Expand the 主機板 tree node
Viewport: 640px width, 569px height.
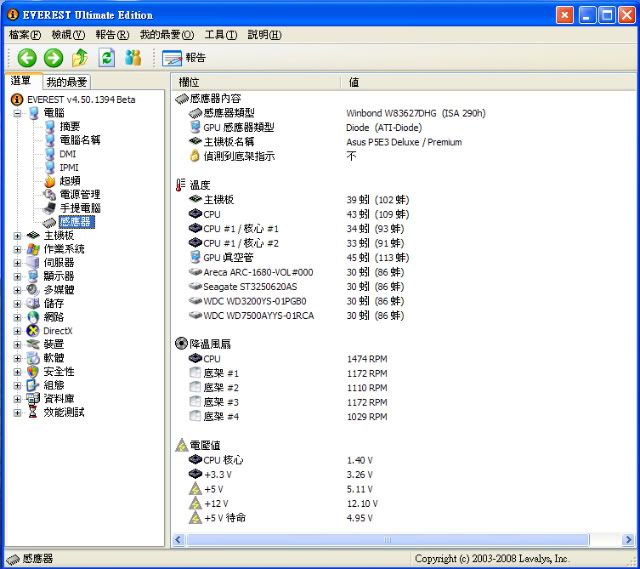pyautogui.click(x=17, y=235)
